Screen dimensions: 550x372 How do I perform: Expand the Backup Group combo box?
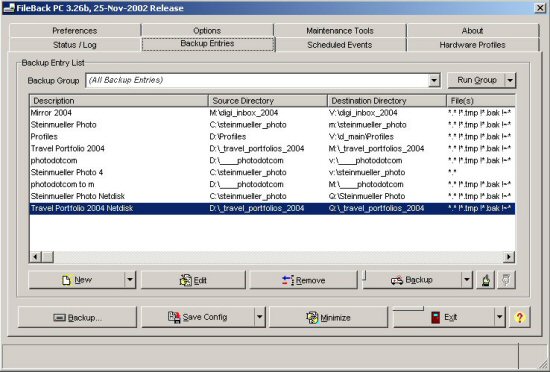[434, 81]
